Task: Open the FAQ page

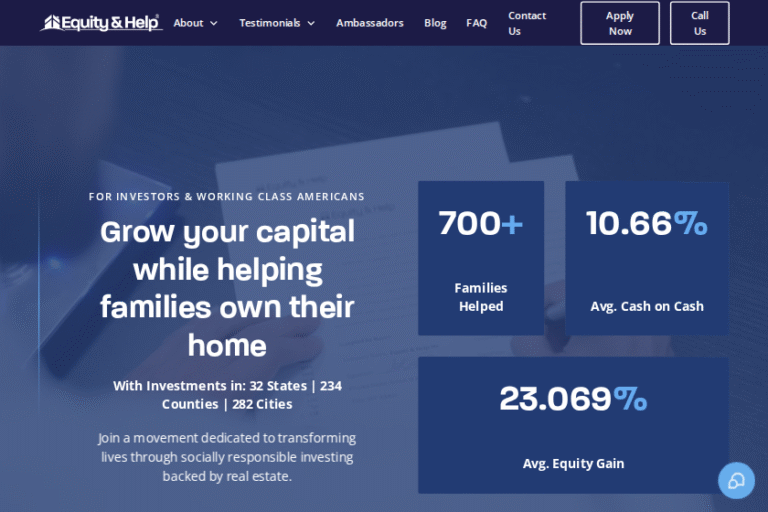Action: point(476,23)
